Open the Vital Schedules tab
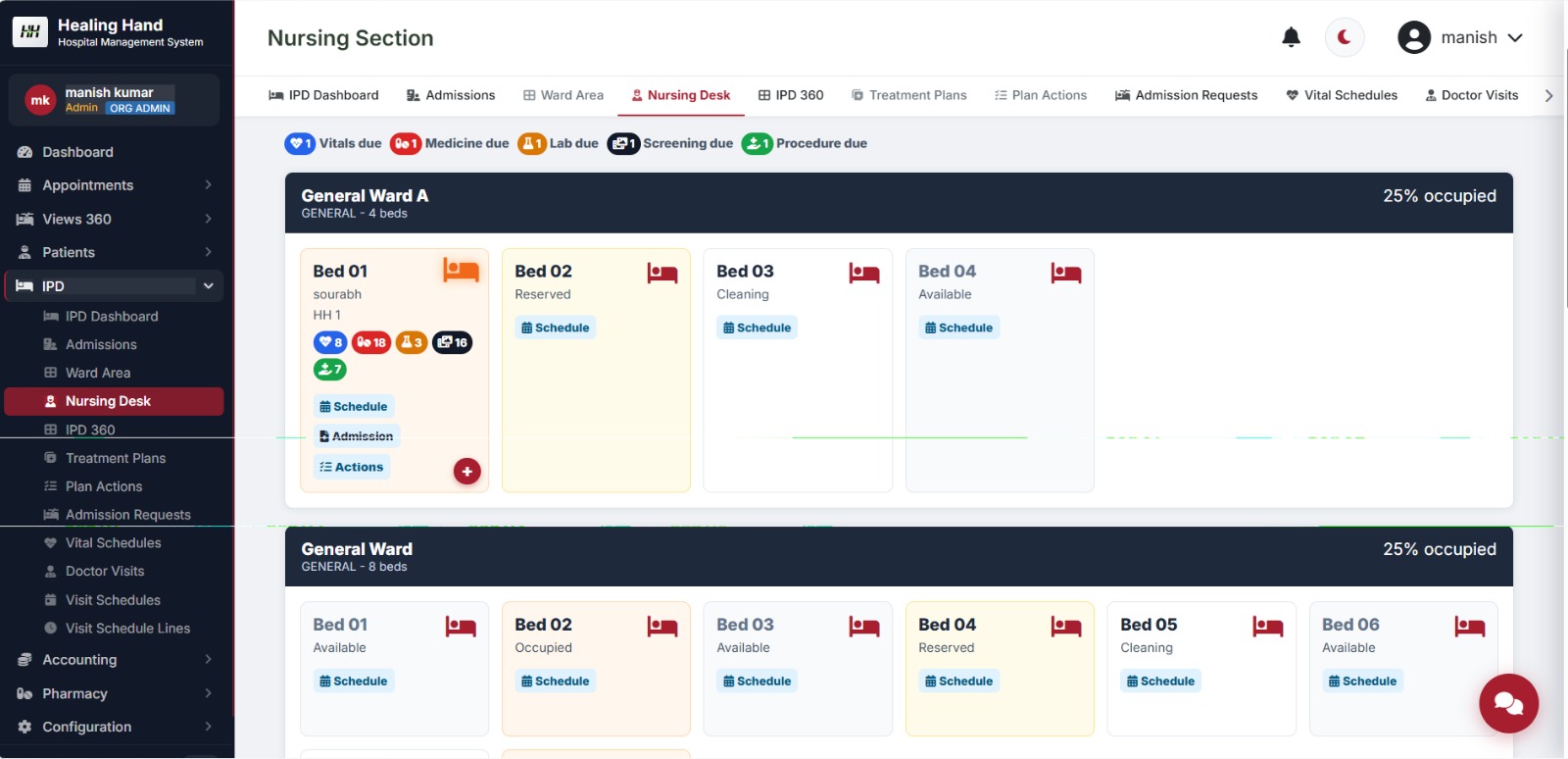1568x759 pixels. [1342, 95]
